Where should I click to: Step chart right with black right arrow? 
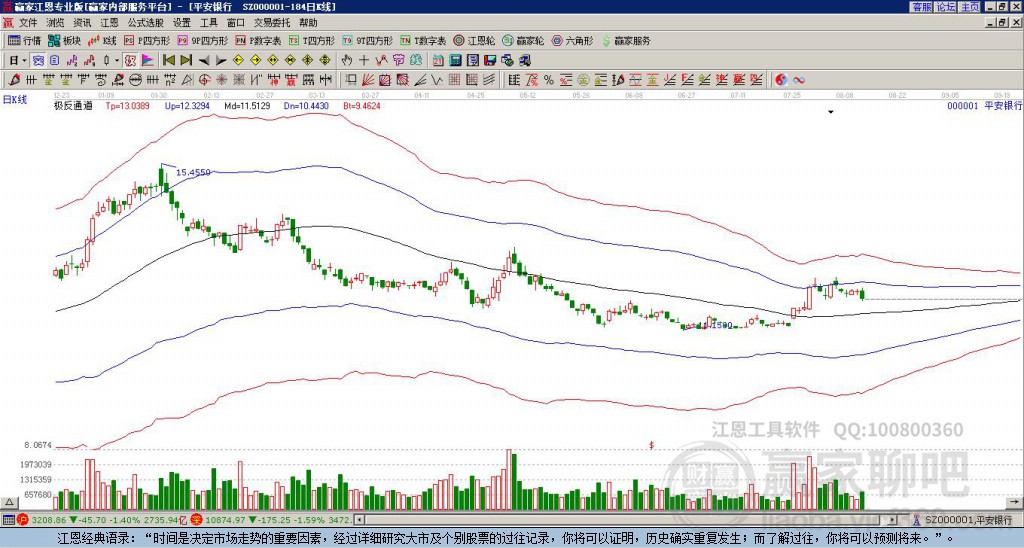pyautogui.click(x=221, y=61)
